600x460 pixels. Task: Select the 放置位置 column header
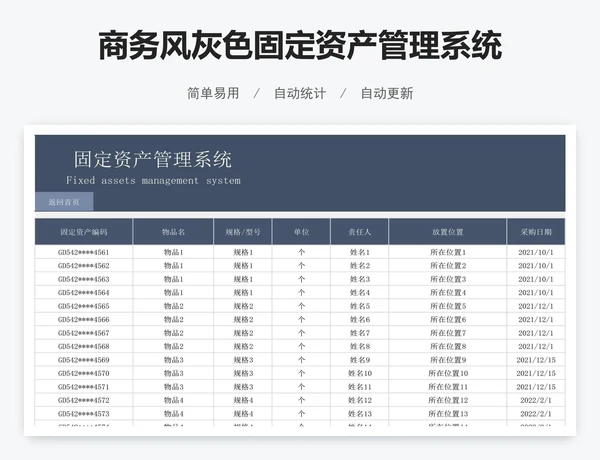point(448,232)
